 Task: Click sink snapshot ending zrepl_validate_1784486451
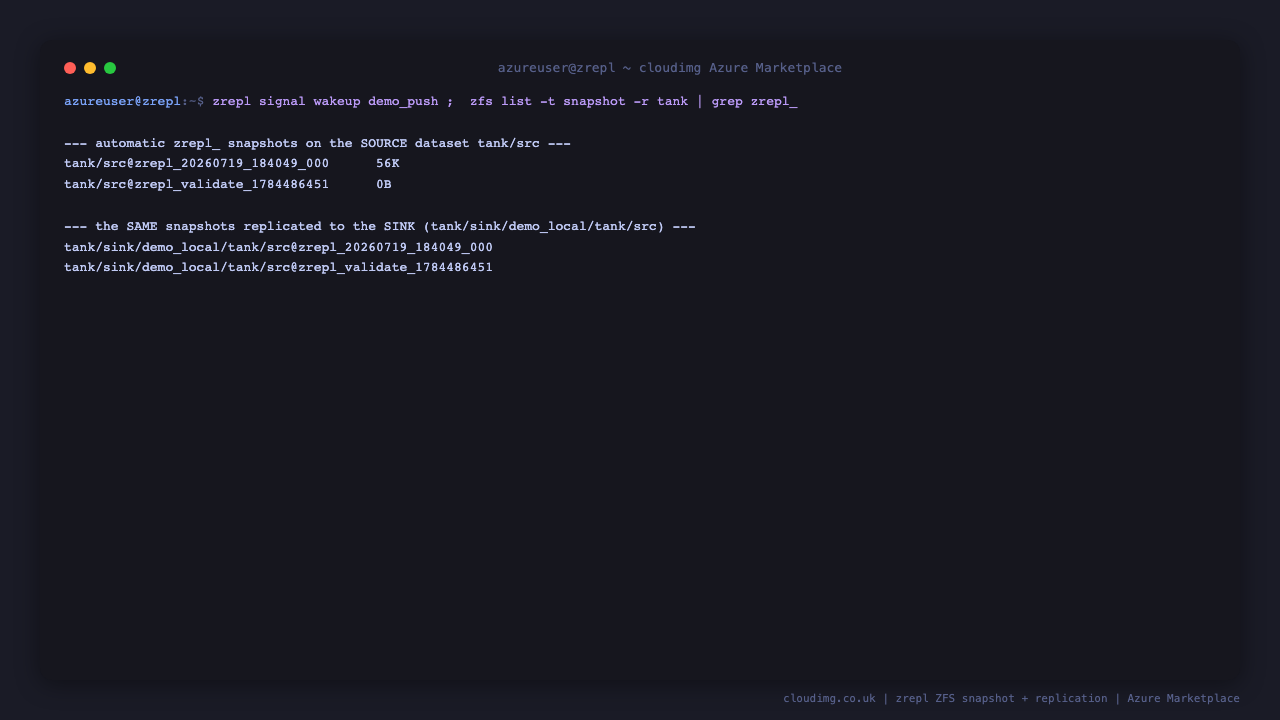point(278,268)
